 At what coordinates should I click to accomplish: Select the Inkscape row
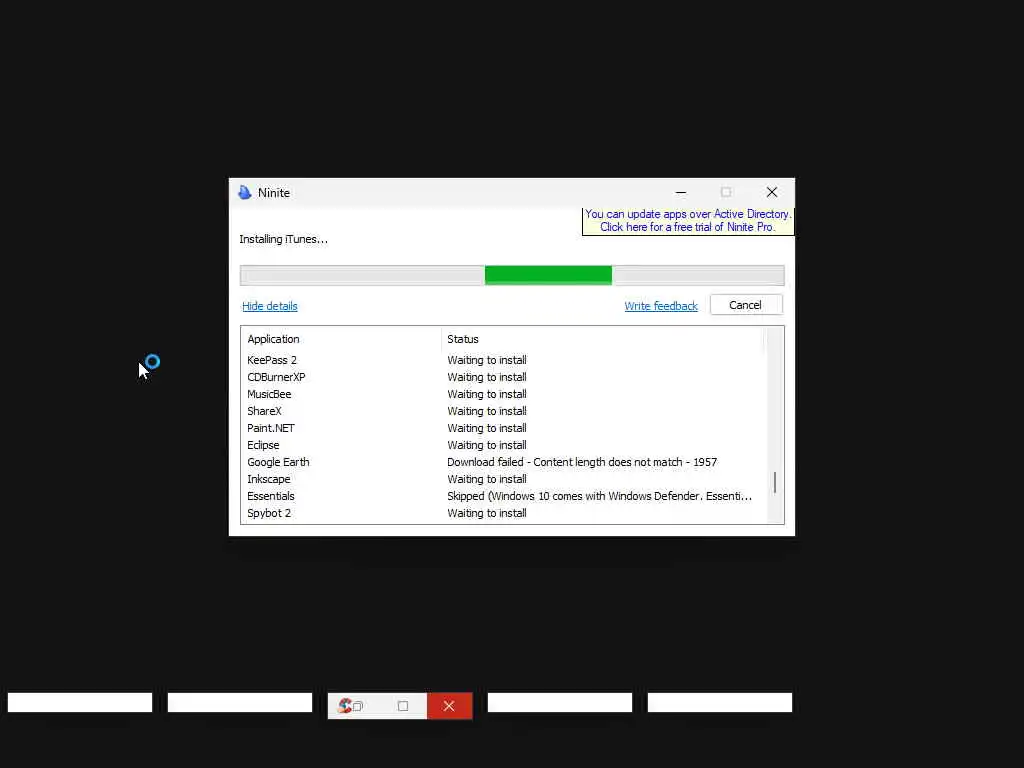pyautogui.click(x=504, y=479)
